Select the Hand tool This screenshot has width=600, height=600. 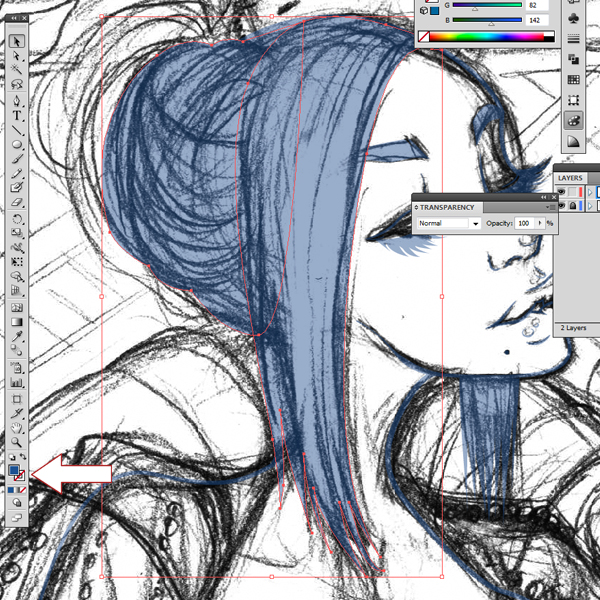[x=16, y=428]
